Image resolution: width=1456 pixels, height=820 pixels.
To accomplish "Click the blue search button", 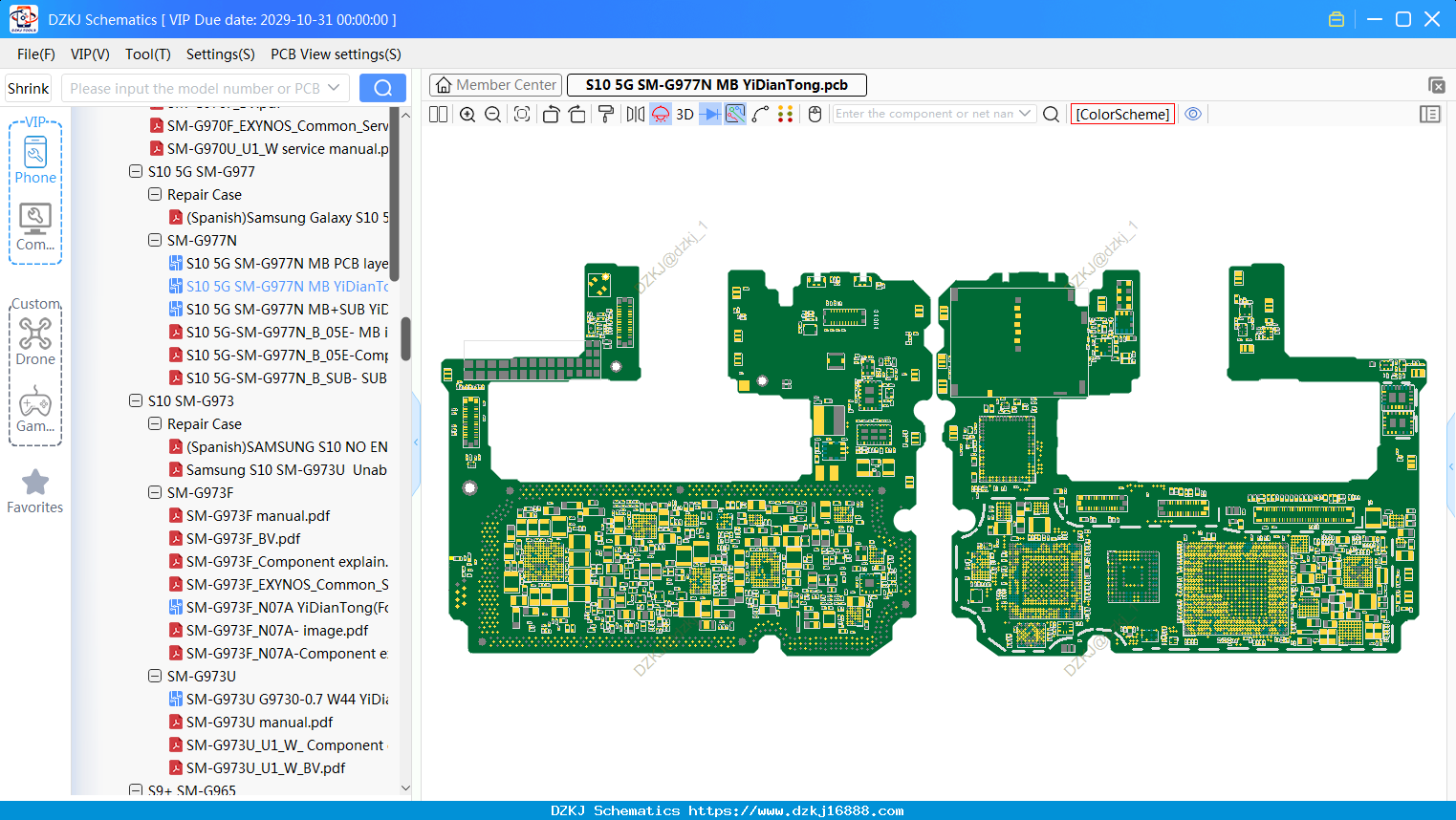I will click(x=382, y=88).
